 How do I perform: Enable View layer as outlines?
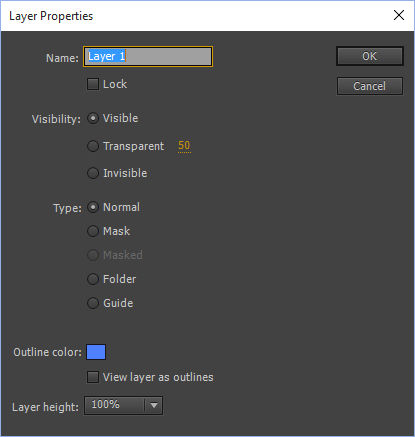93,377
